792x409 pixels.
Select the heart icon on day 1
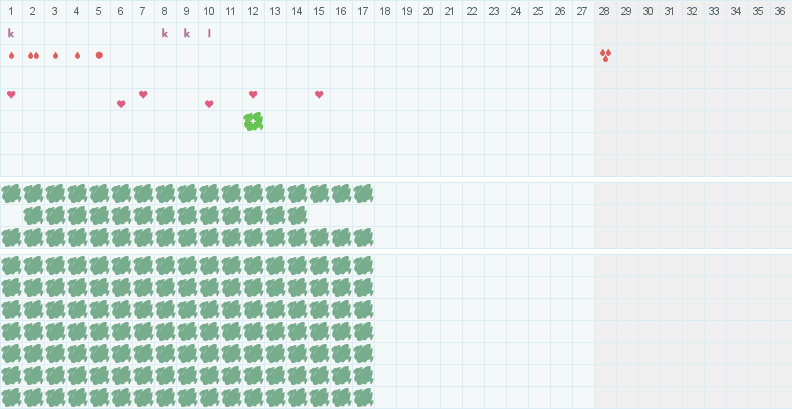[11, 95]
